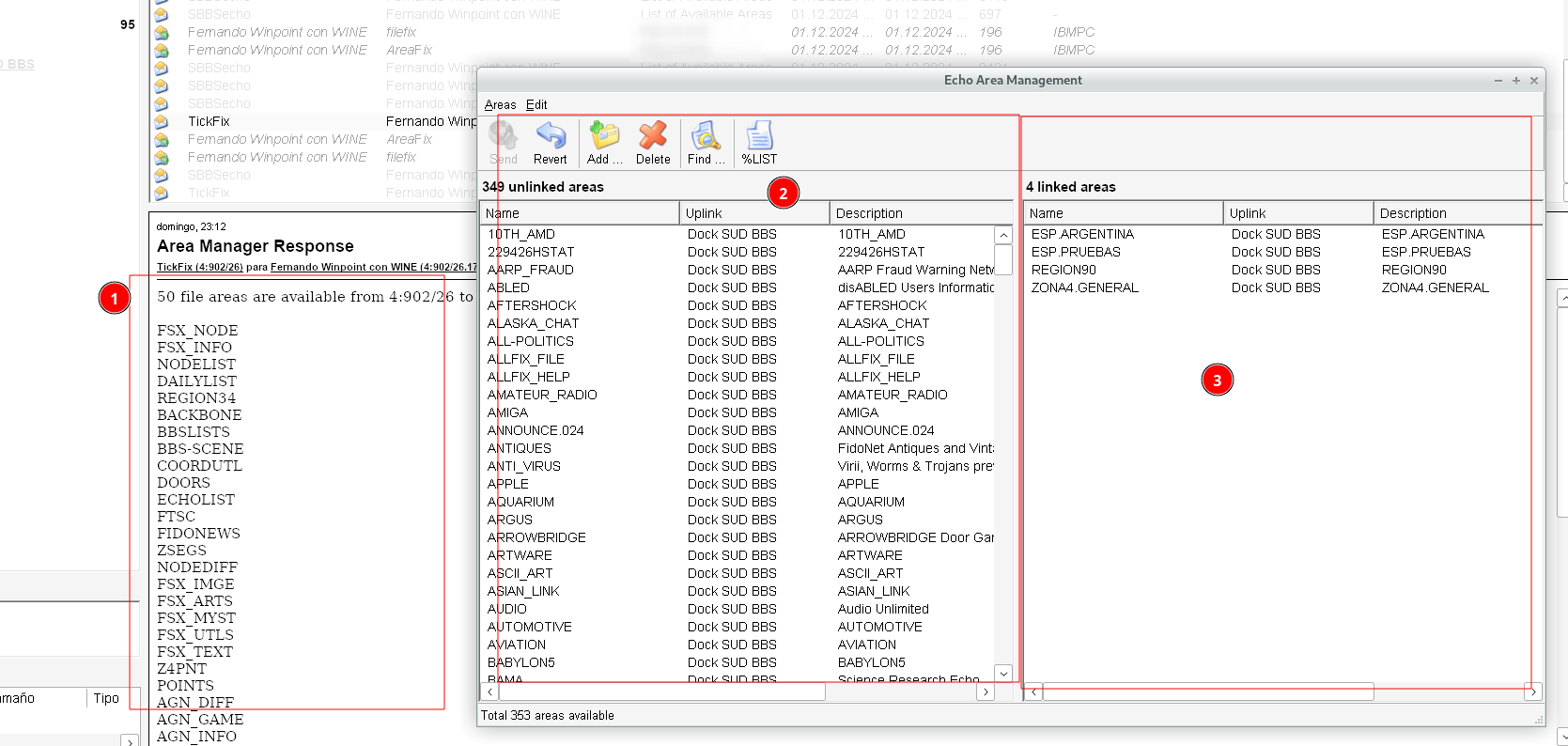Open the TickFix (4:902/26) sender link

(x=199, y=267)
